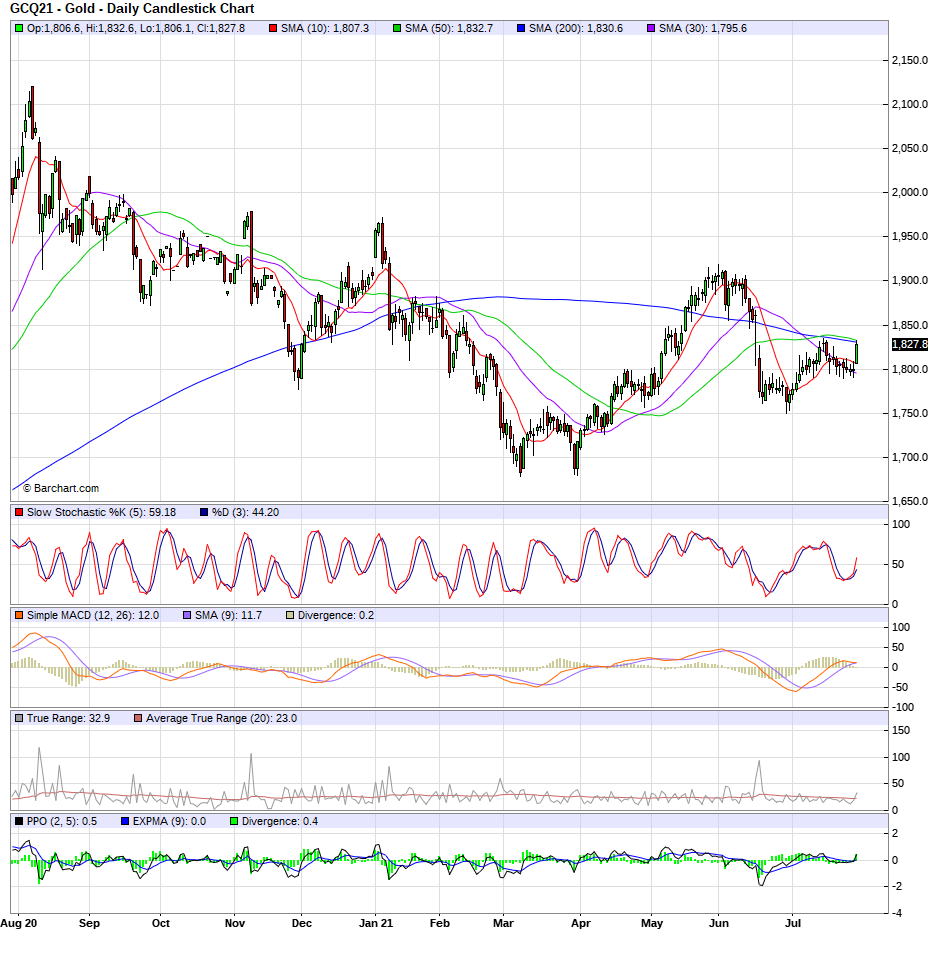Click the Aug 20 date axis label
The height and width of the screenshot is (954, 930).
click(x=19, y=923)
